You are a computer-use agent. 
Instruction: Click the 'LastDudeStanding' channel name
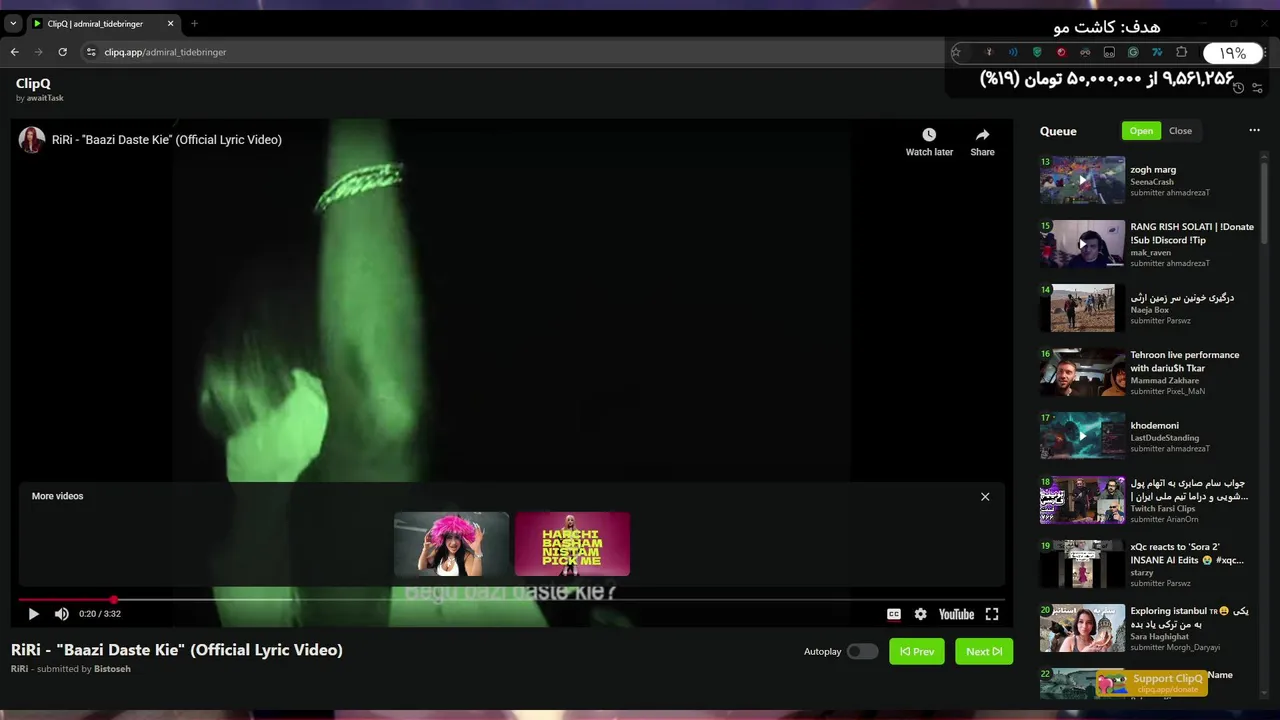pyautogui.click(x=1164, y=438)
